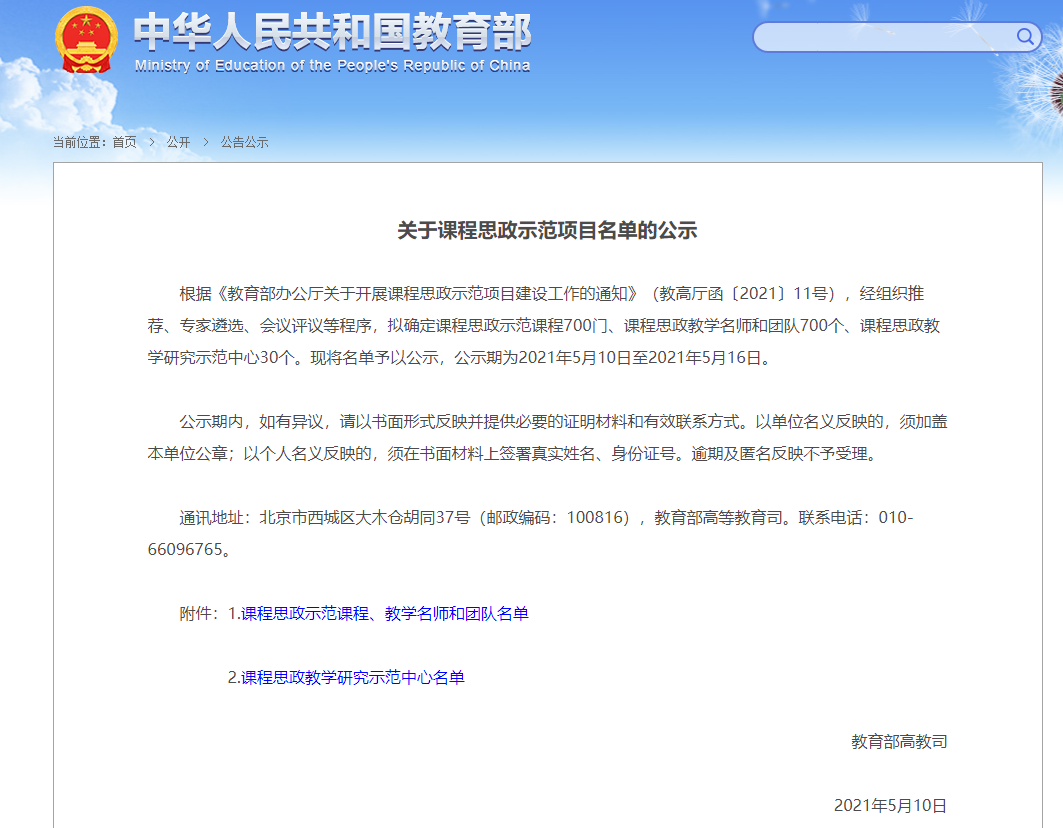Click the chevron between 首页 and 公开
This screenshot has width=1063, height=828.
tap(152, 142)
